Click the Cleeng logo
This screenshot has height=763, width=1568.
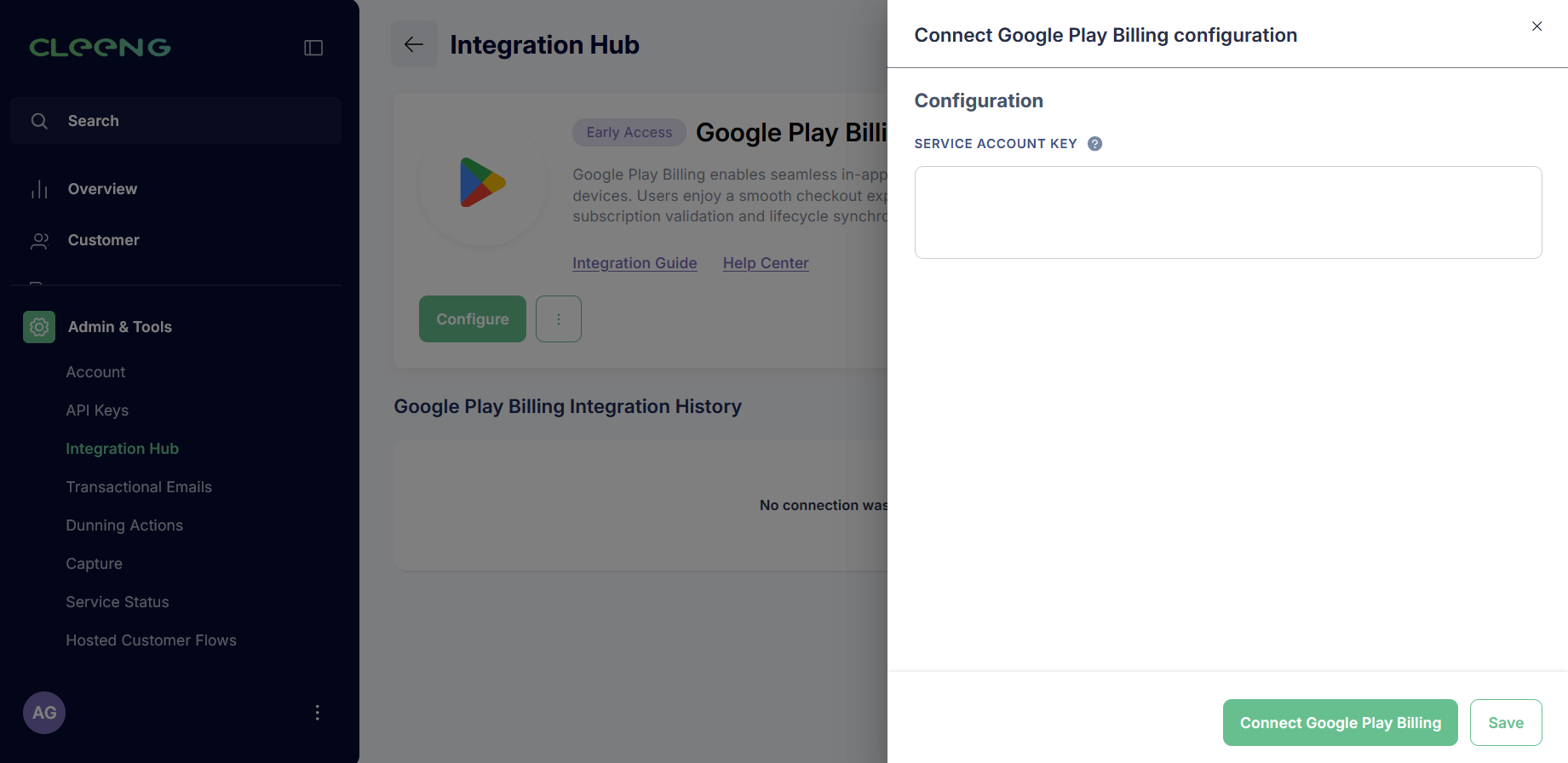(x=101, y=48)
